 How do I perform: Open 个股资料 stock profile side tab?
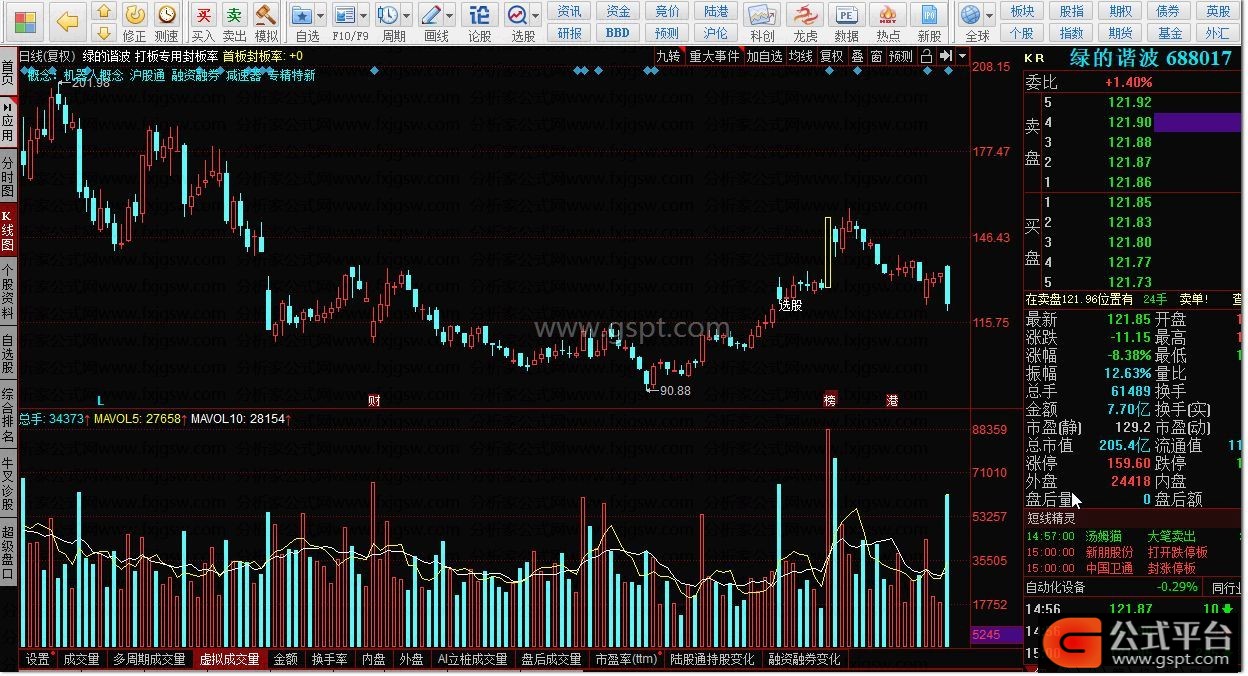click(8, 290)
